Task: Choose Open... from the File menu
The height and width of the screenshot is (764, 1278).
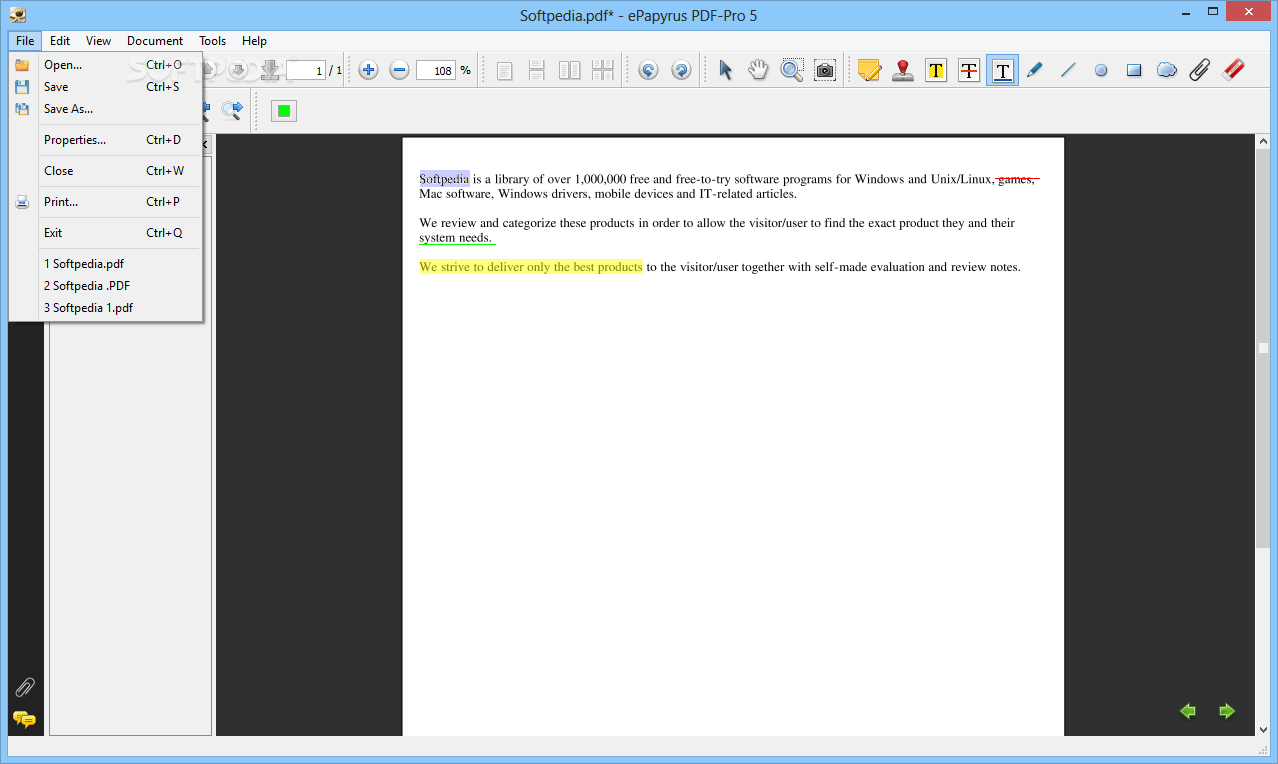Action: pos(106,65)
